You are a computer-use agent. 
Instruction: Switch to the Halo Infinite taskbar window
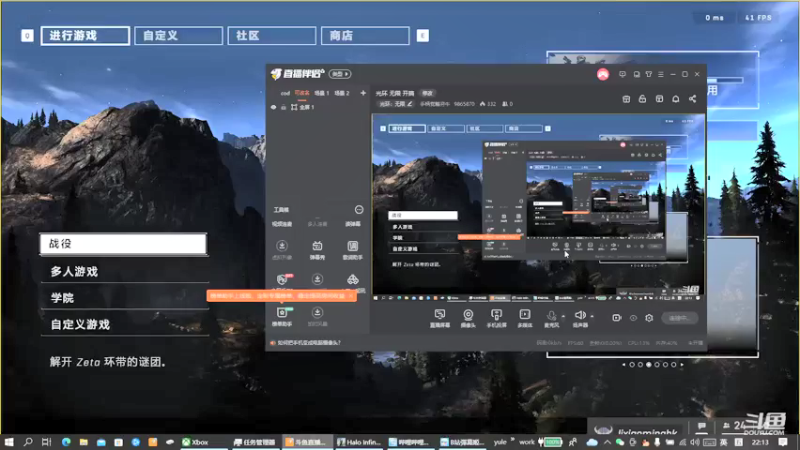tap(359, 442)
